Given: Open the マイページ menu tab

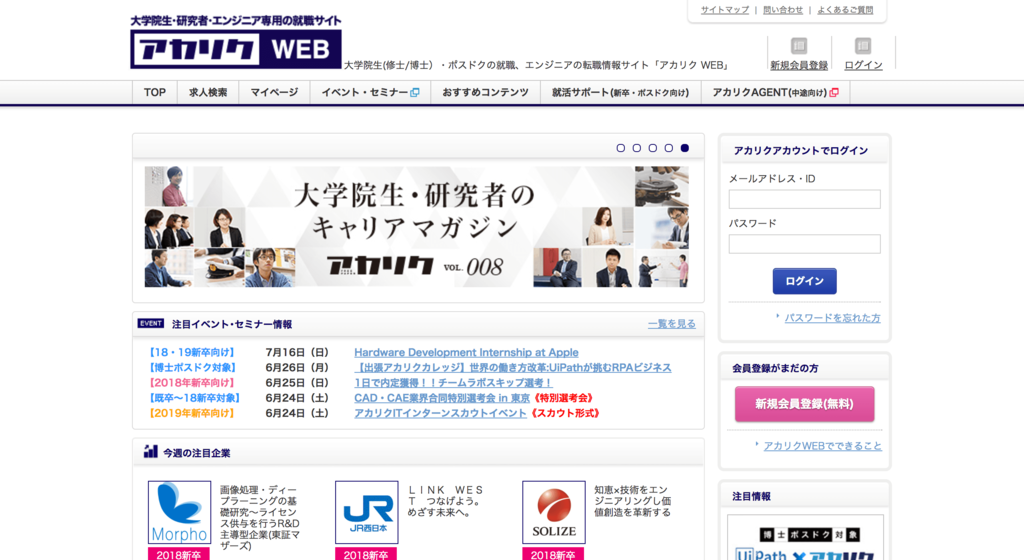Looking at the screenshot, I should 274,93.
